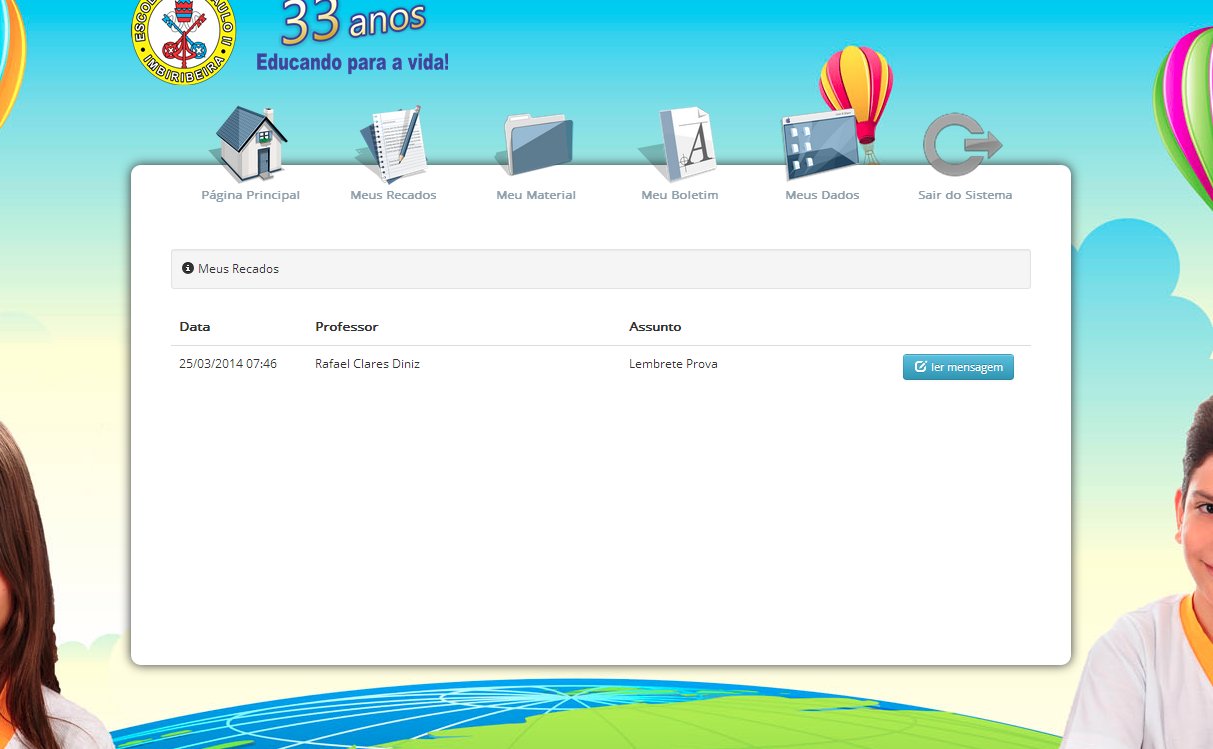1213x749 pixels.
Task: Select the 25/03/2014 07:46 date cell
Action: point(228,364)
